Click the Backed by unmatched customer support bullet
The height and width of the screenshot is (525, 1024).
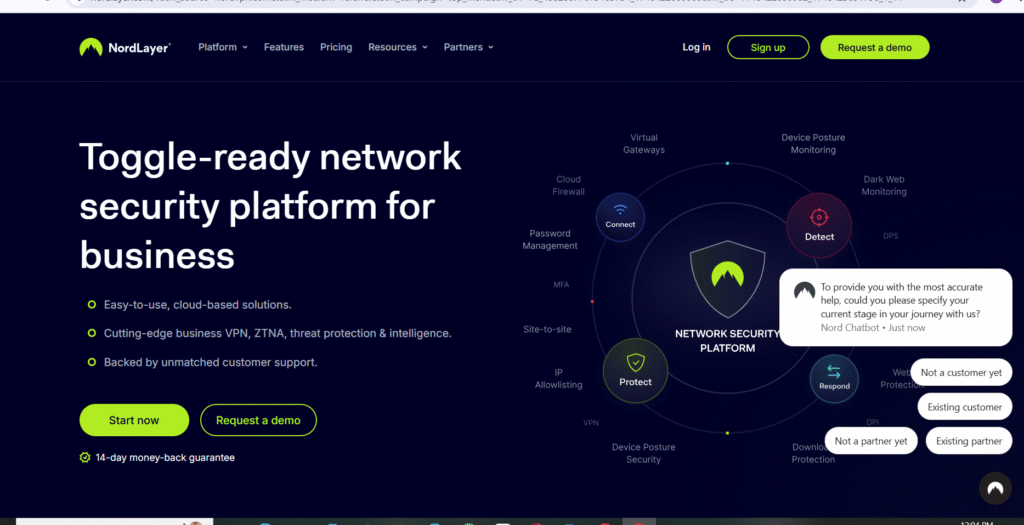tap(210, 362)
